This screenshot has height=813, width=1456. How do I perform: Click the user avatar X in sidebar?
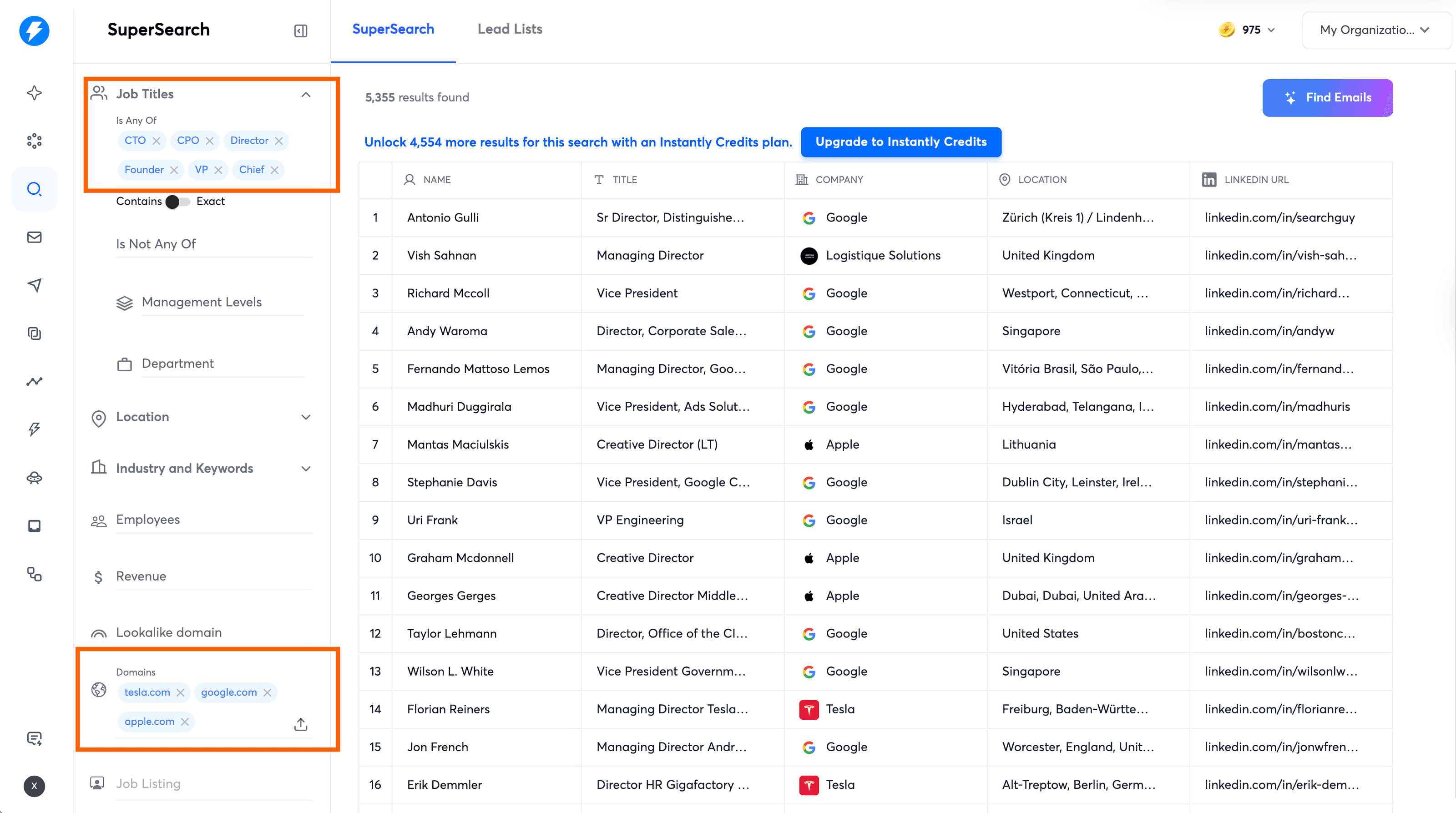(x=35, y=786)
